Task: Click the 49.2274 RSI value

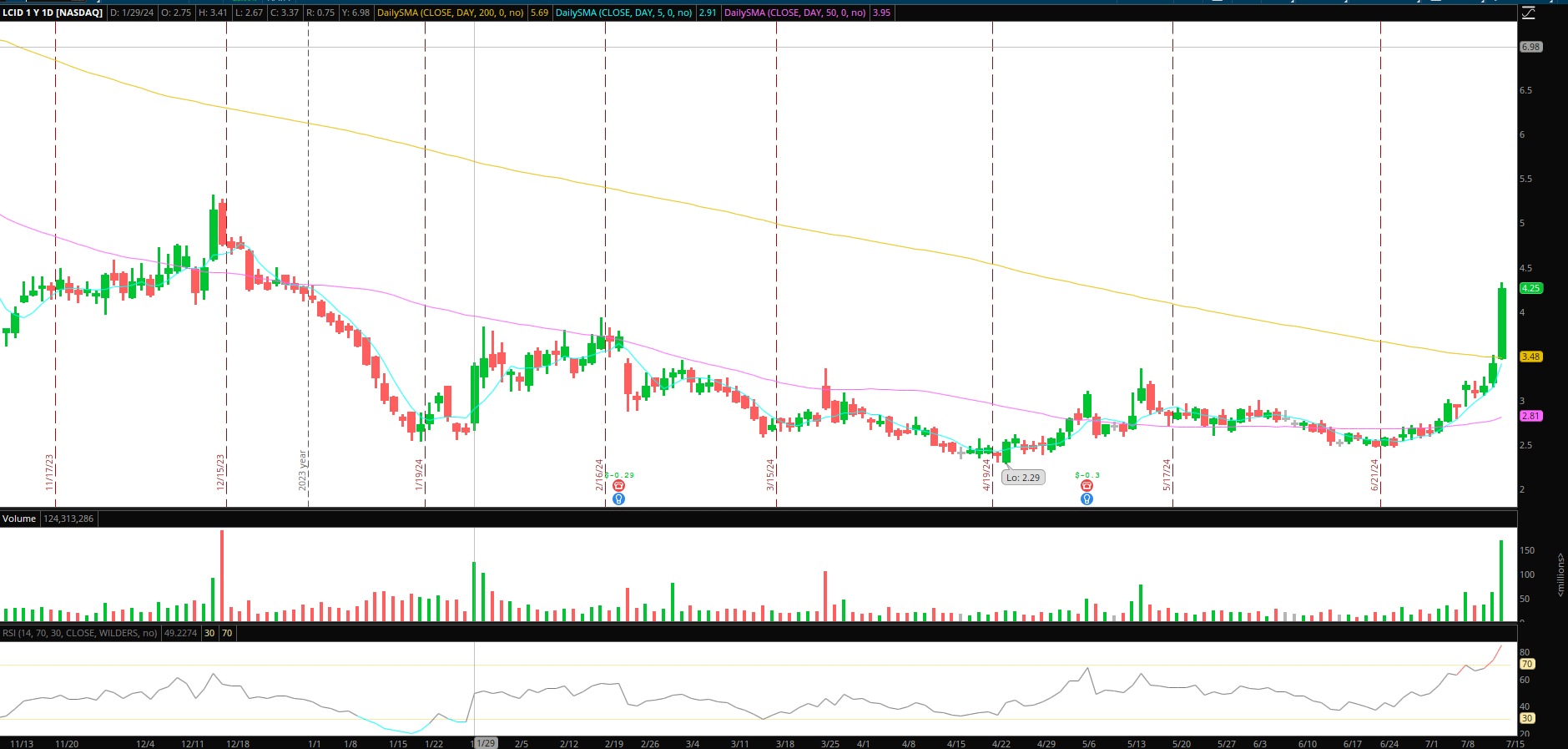Action: [181, 633]
